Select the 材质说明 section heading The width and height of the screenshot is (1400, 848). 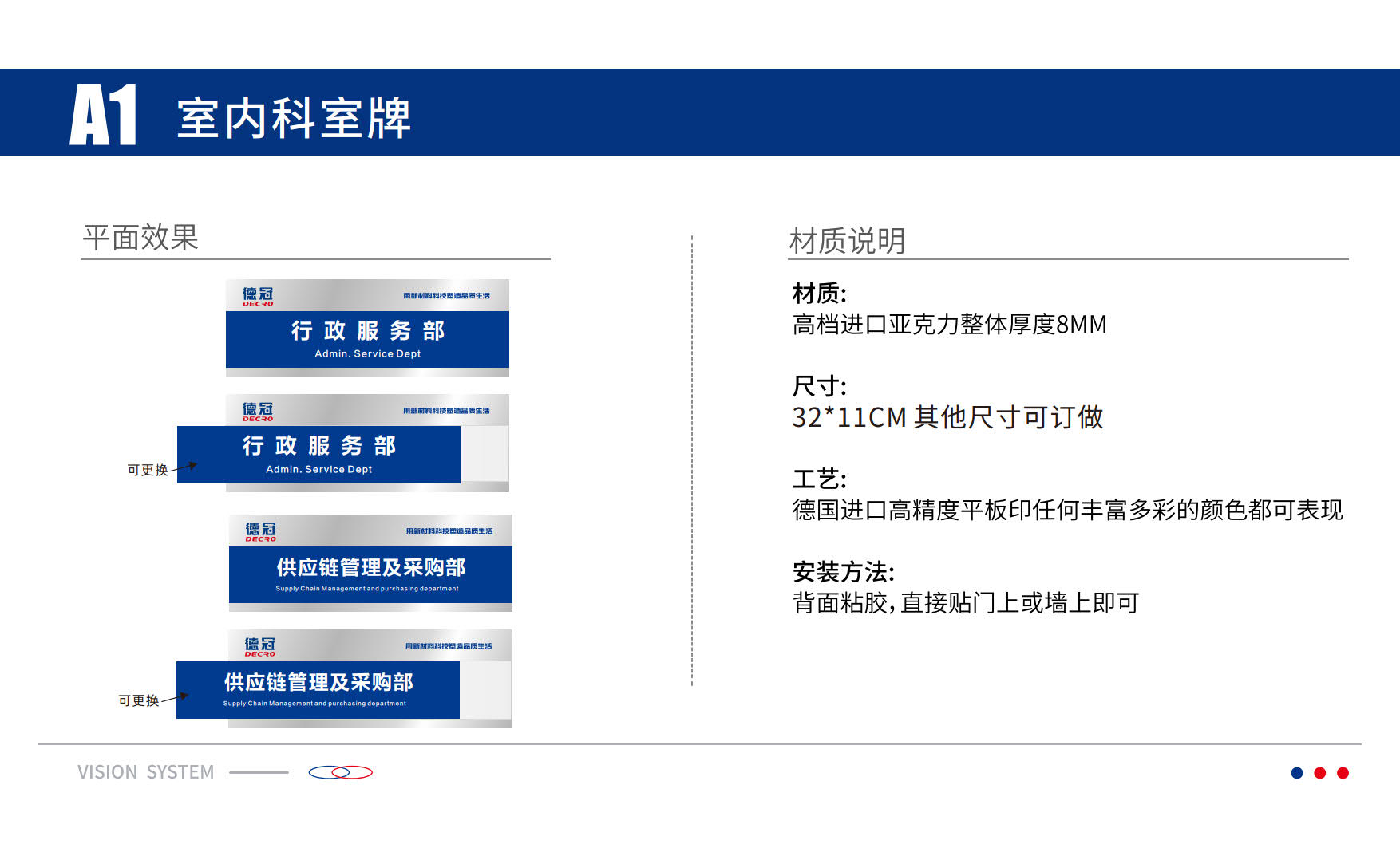pyautogui.click(x=847, y=241)
